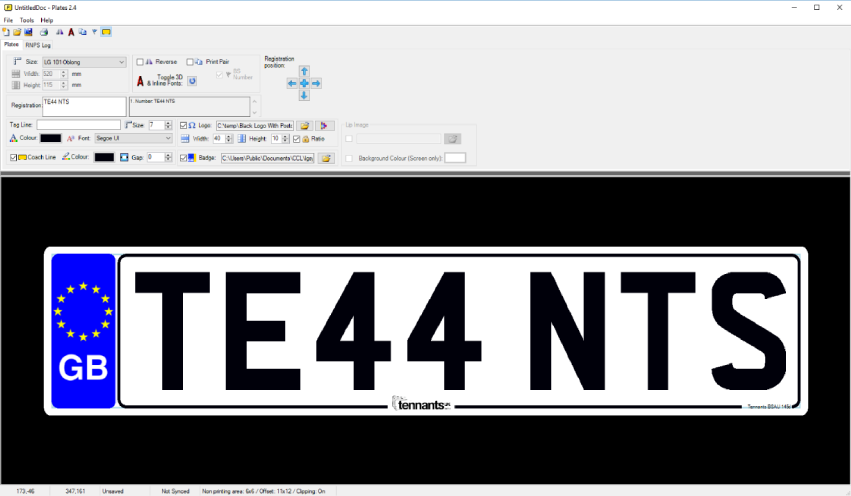Decrease the coach line Gap value
851x496 pixels.
pos(168,160)
